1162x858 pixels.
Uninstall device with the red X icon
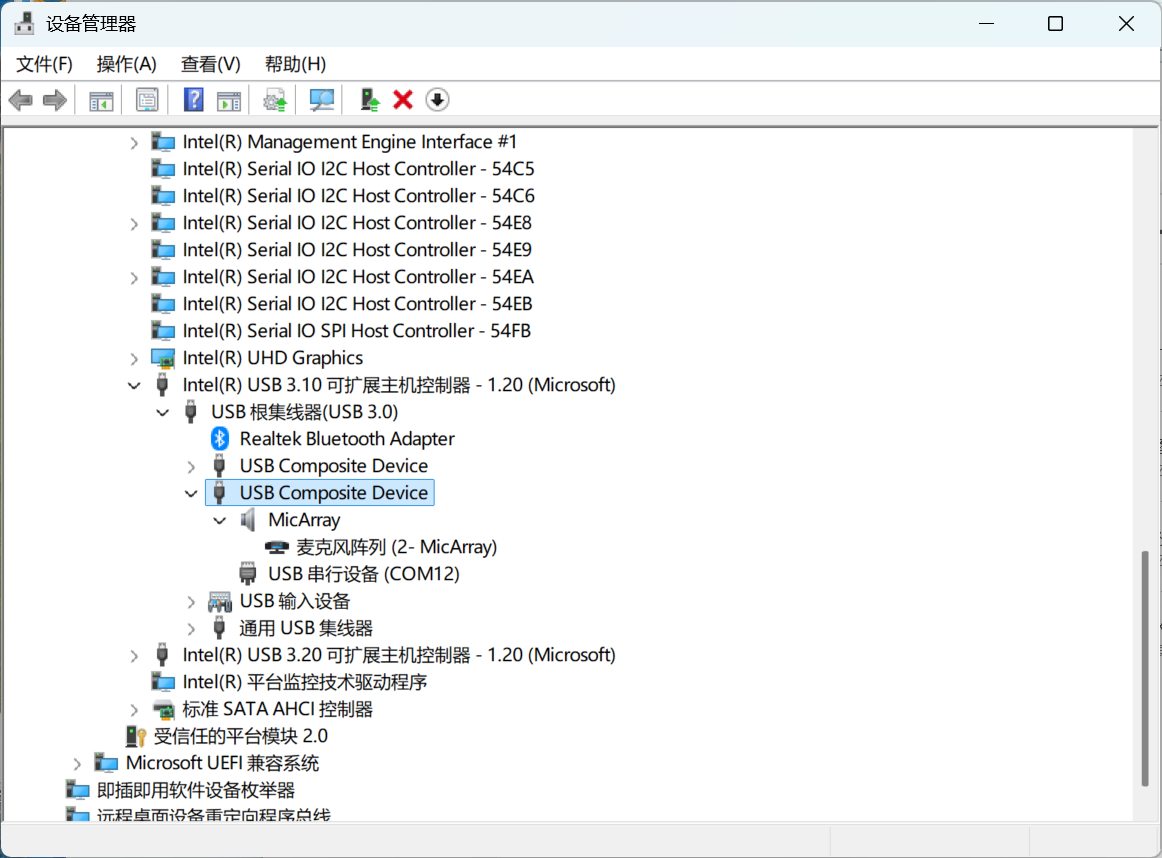click(402, 100)
